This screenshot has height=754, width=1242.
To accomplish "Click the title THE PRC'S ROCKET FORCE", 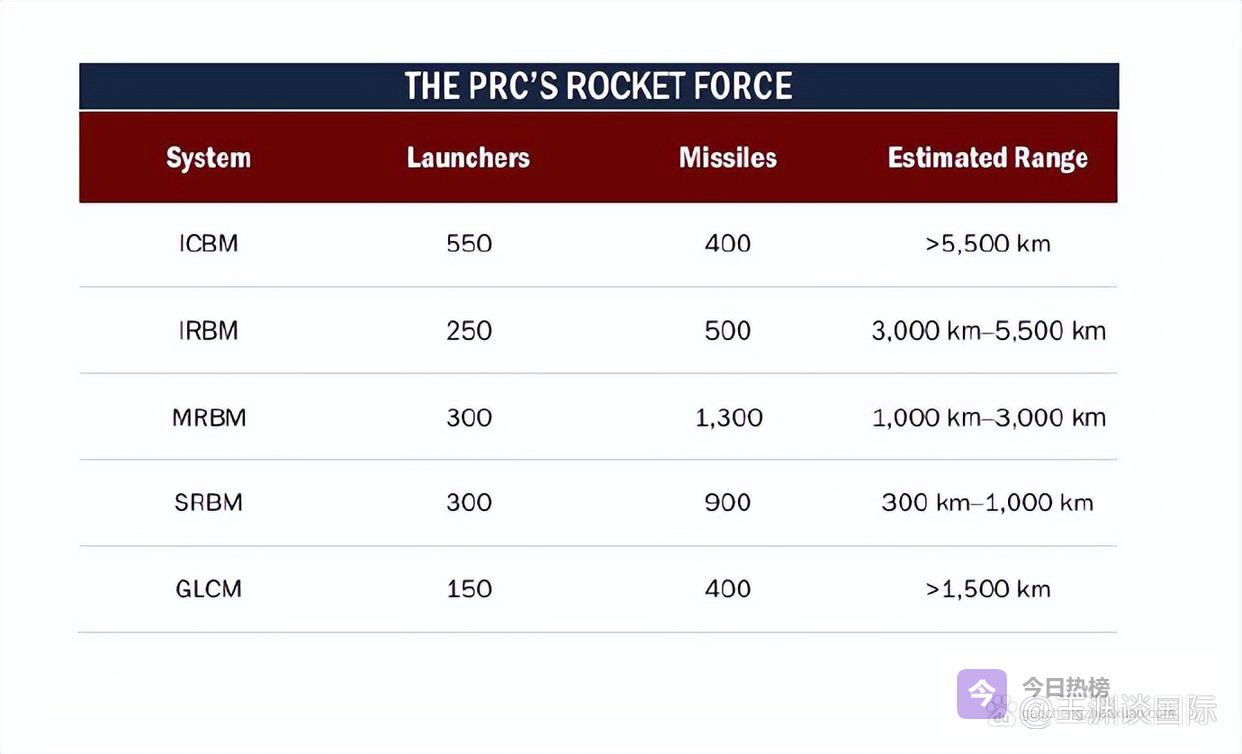I will (598, 86).
